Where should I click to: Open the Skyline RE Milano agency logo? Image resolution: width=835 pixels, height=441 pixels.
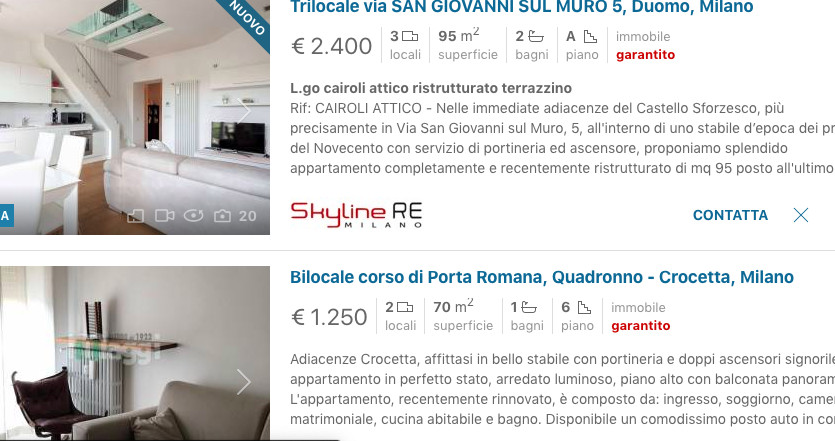[356, 215]
